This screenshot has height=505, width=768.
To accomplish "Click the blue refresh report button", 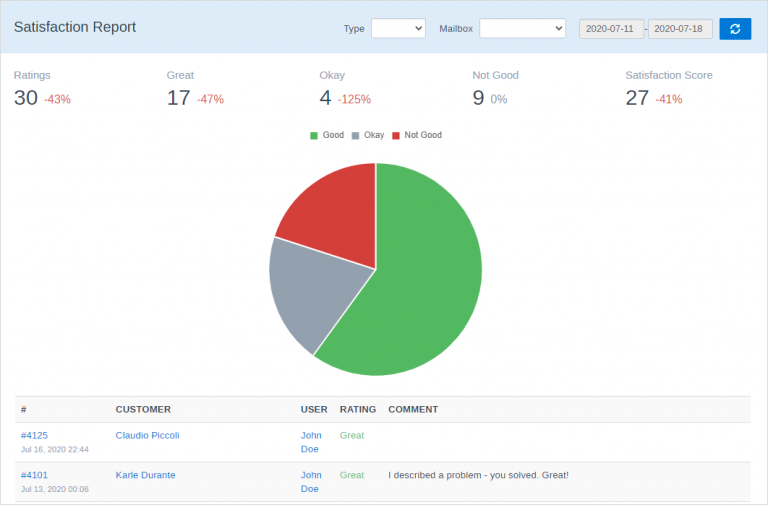I will point(735,29).
